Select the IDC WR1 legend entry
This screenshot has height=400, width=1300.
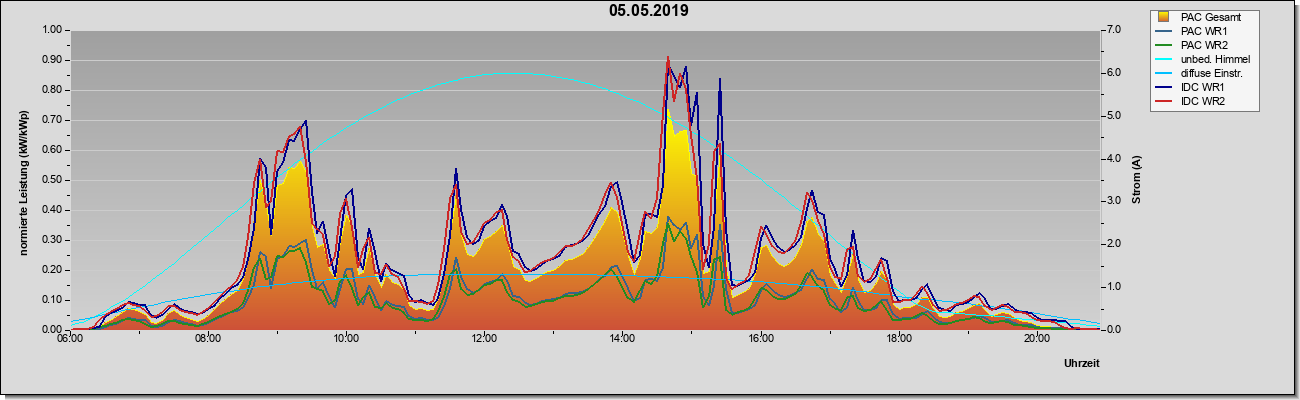pos(1202,87)
